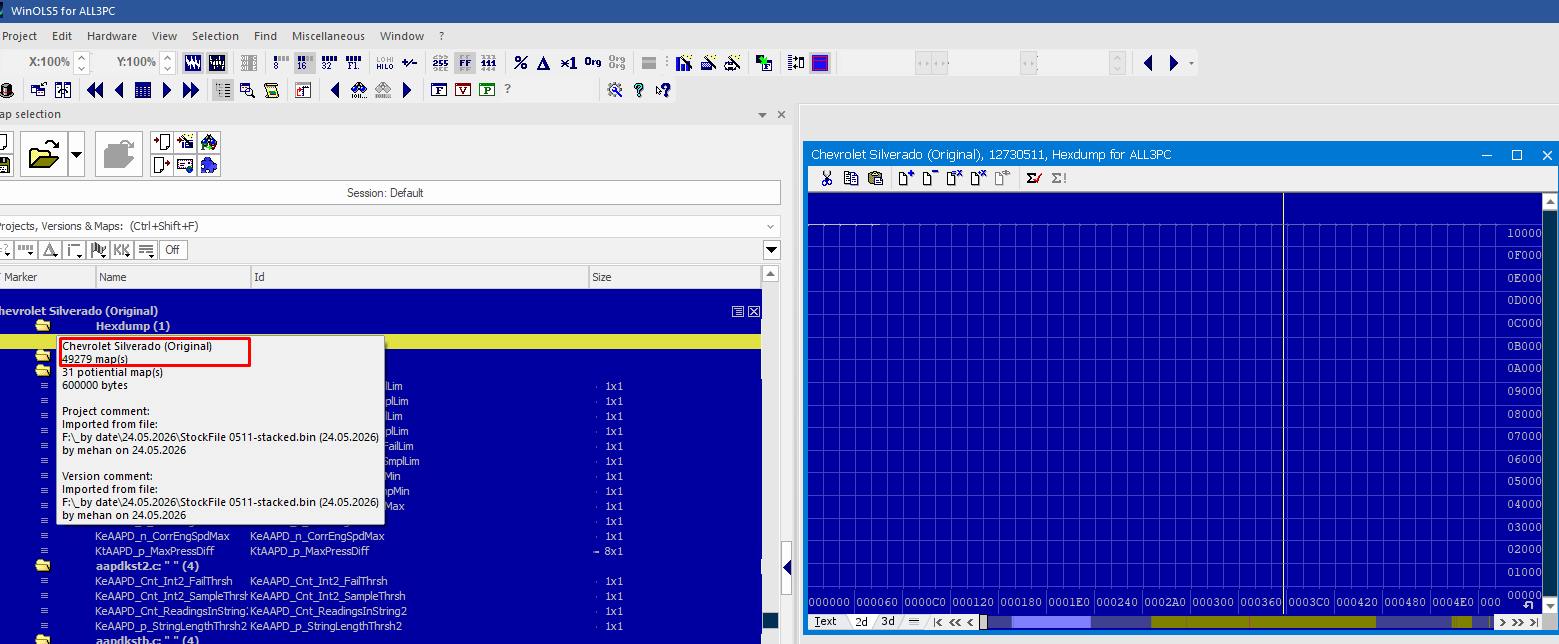Click the blue puzzle-piece plugin icon

pyautogui.click(x=209, y=165)
